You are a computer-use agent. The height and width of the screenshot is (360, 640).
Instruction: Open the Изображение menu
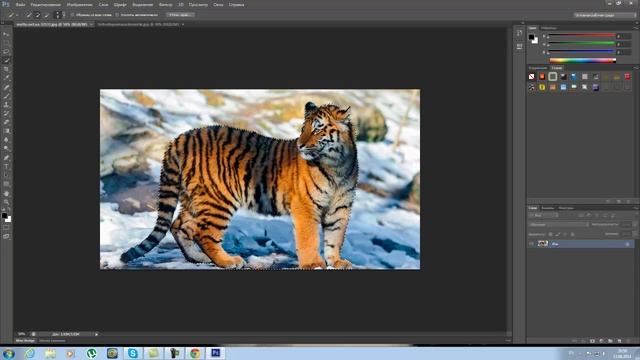point(80,5)
